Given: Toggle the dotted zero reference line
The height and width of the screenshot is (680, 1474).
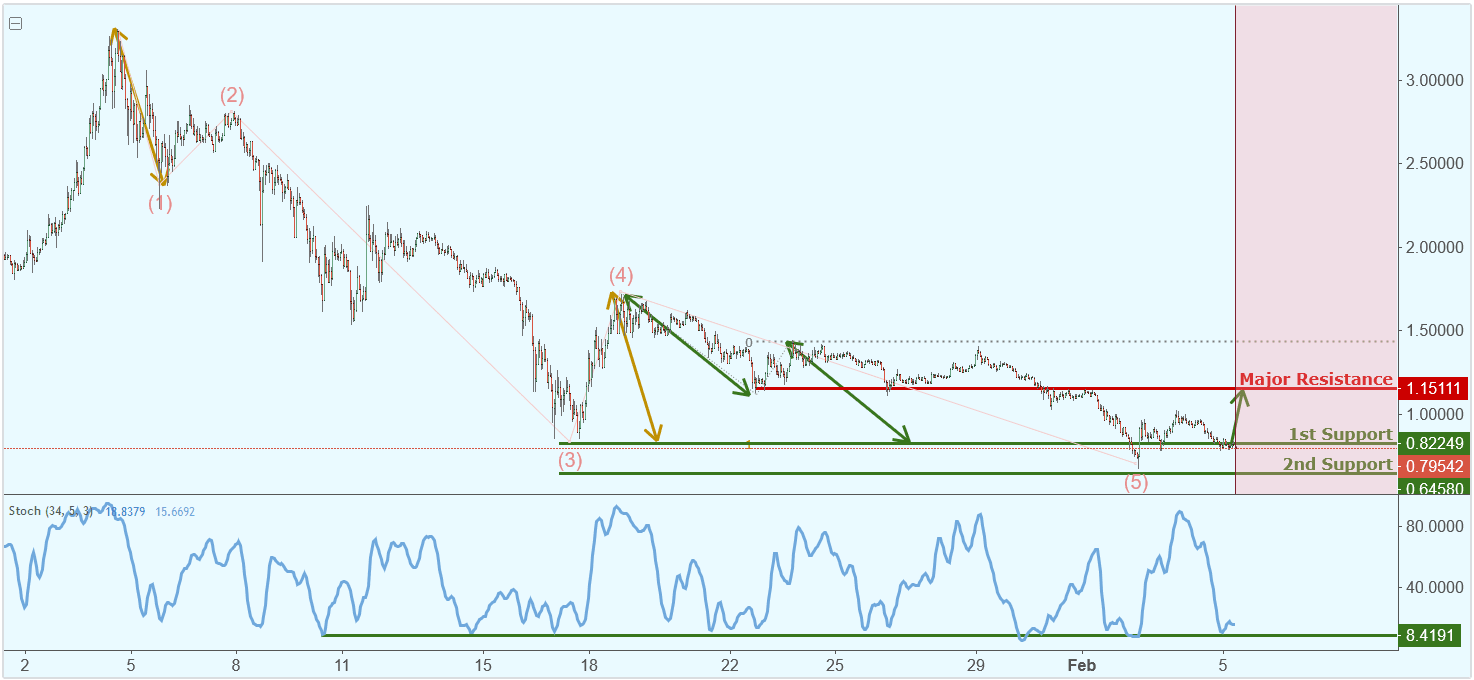Looking at the screenshot, I should coord(1000,340).
